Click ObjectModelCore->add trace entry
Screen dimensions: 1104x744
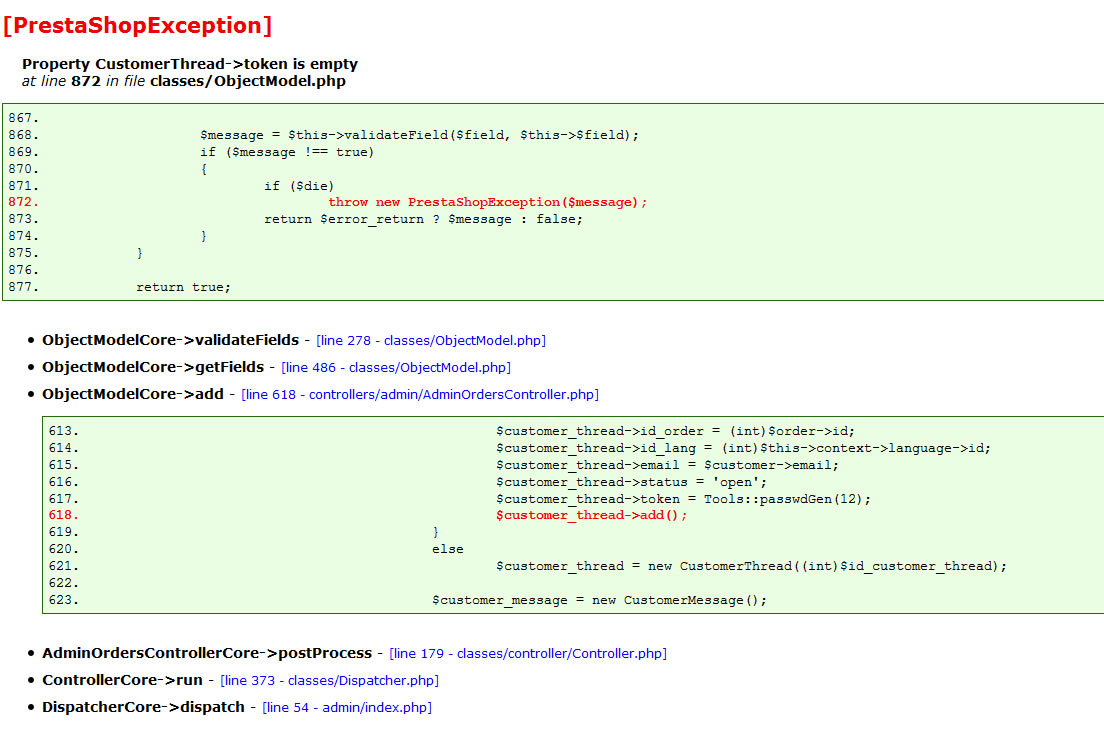(133, 394)
